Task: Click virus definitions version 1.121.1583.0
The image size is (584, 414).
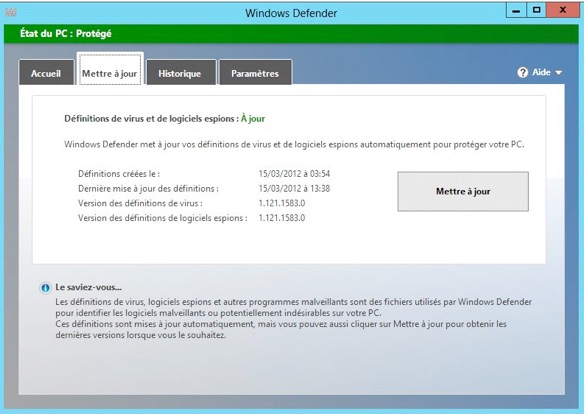Action: pos(282,203)
